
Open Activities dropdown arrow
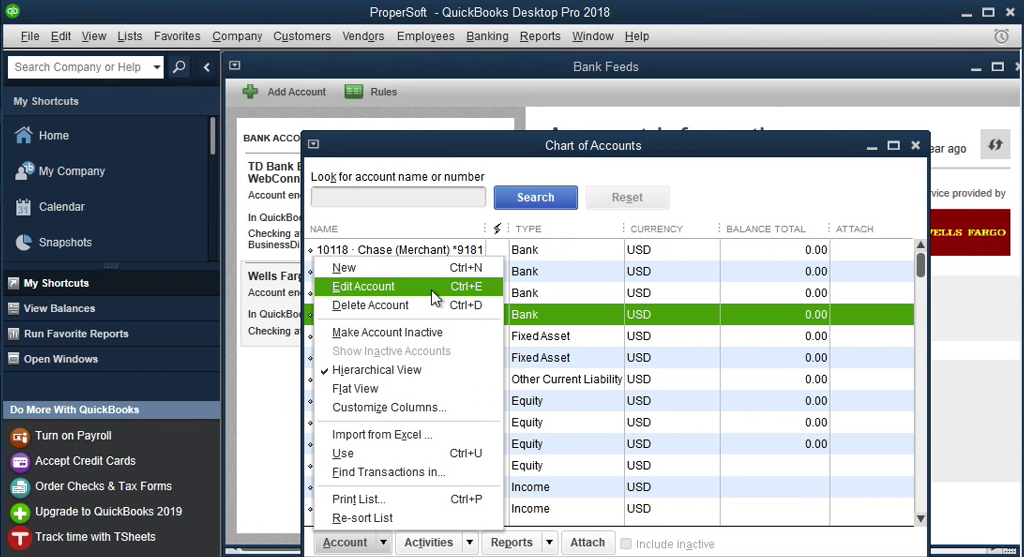(x=469, y=543)
